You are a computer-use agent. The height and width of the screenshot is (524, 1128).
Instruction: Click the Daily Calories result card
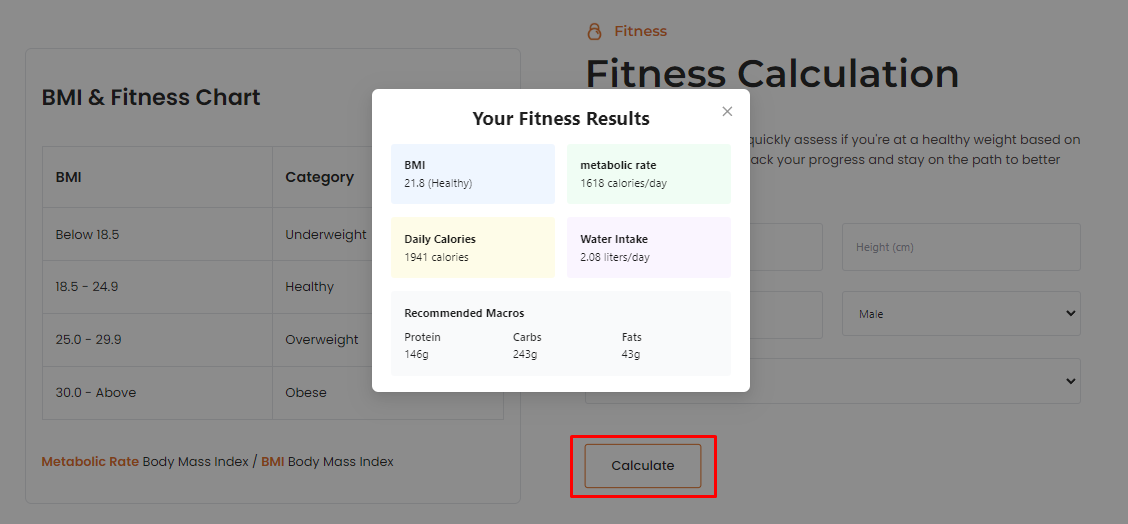(x=472, y=247)
